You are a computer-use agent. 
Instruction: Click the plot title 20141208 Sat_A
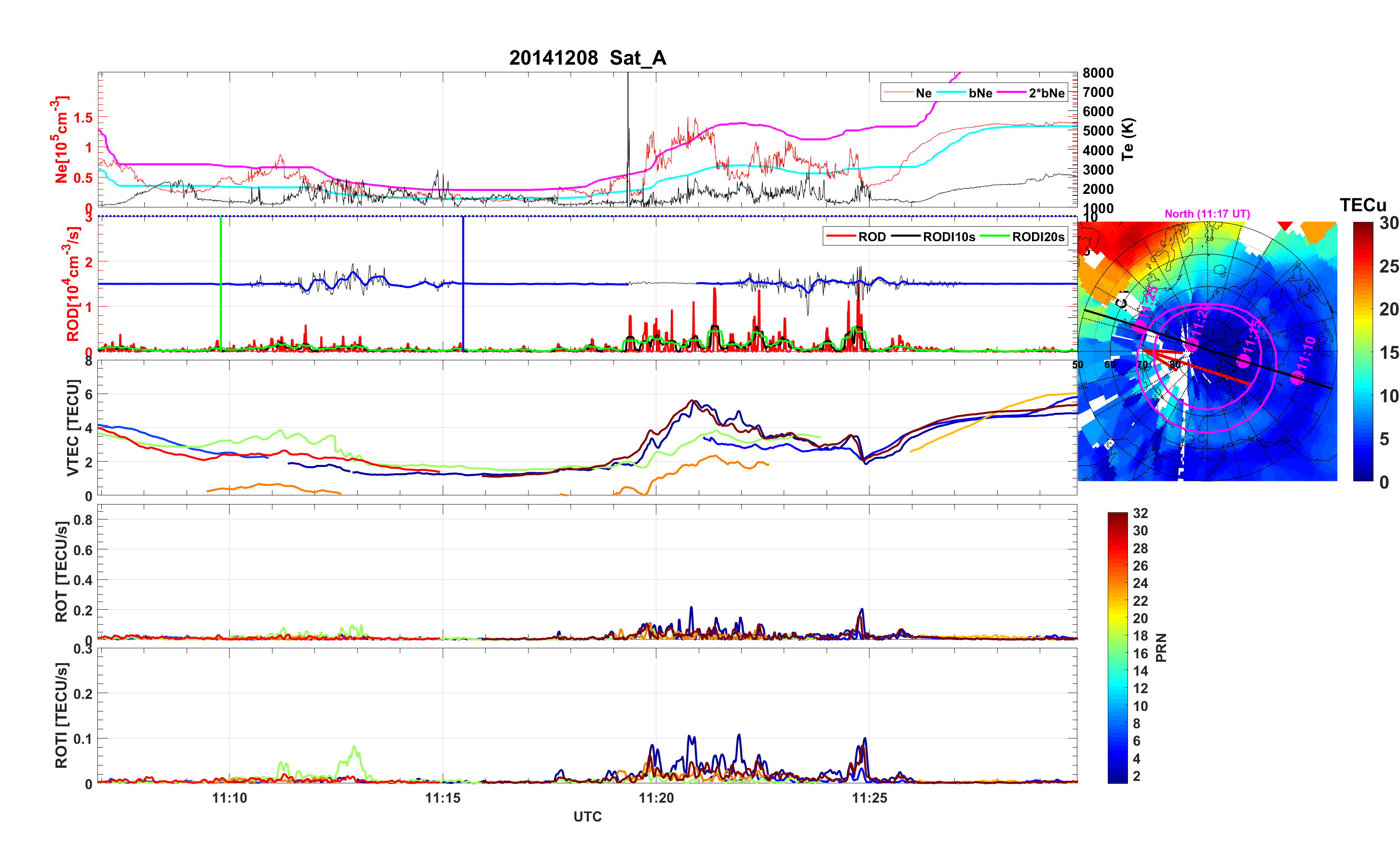587,58
